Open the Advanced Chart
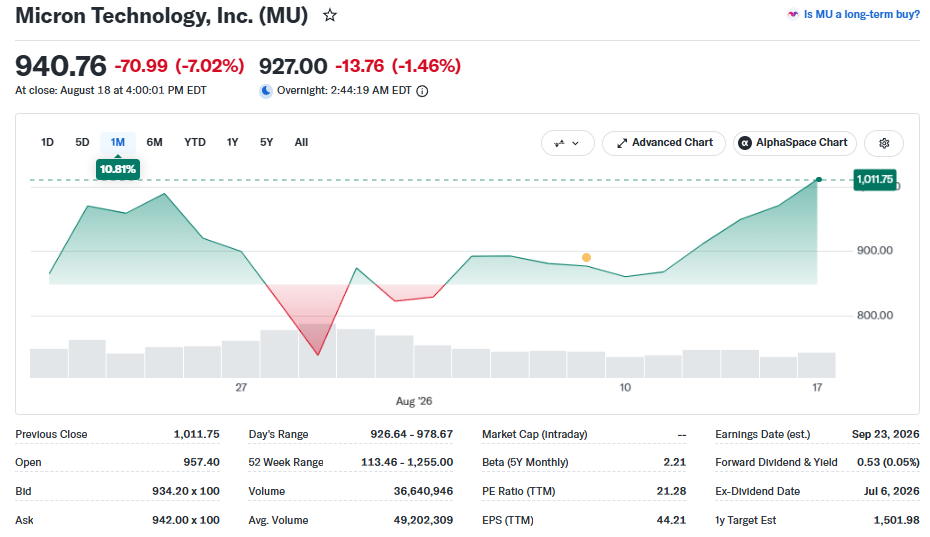Image resolution: width=930 pixels, height=537 pixels. tap(664, 143)
